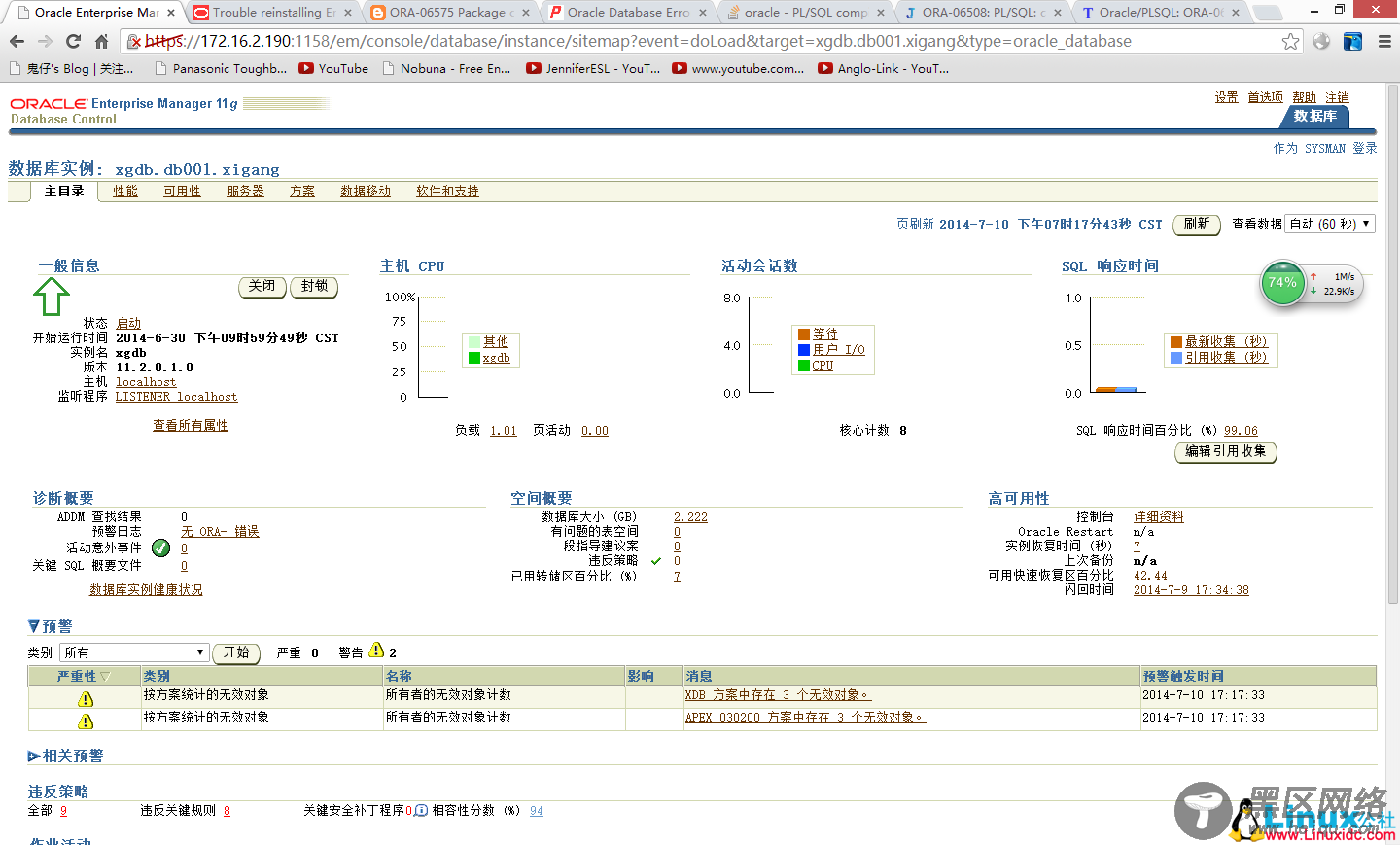Open the YouTube bookmark
Image resolution: width=1400 pixels, height=845 pixels.
tap(333, 68)
